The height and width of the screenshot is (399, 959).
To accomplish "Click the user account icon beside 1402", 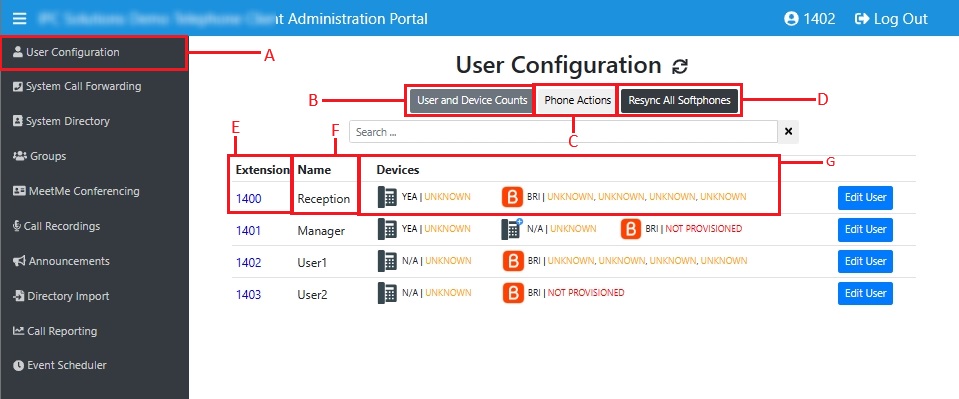I will click(791, 19).
